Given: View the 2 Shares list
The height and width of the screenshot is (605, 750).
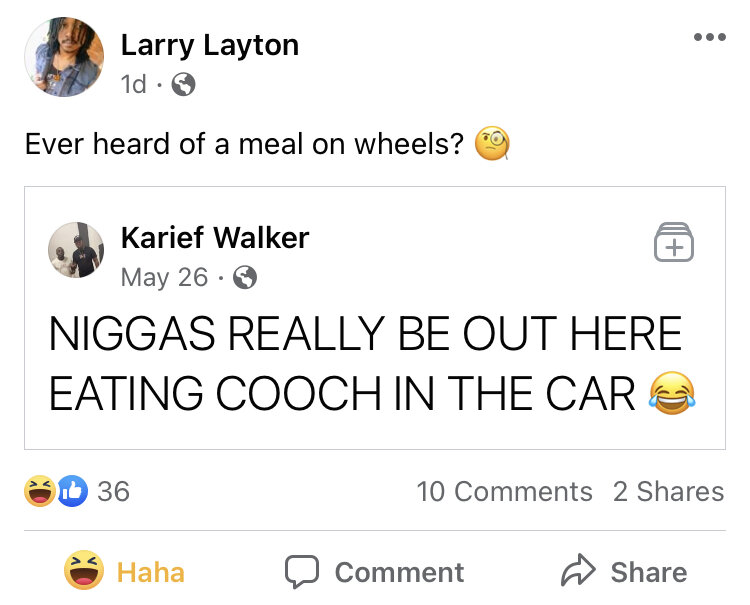Looking at the screenshot, I should click(x=668, y=491).
